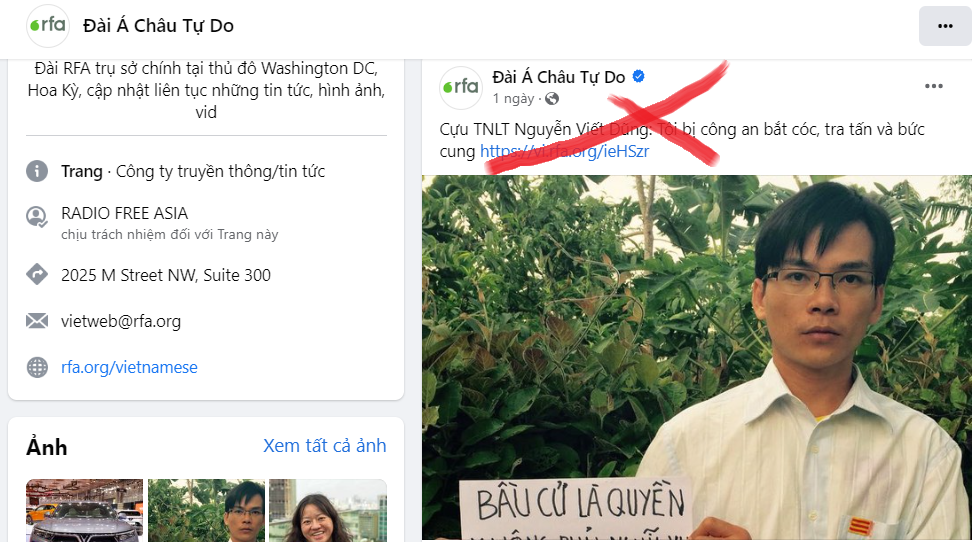This screenshot has width=972, height=542.
Task: Open the post's main photo
Action: [697, 358]
